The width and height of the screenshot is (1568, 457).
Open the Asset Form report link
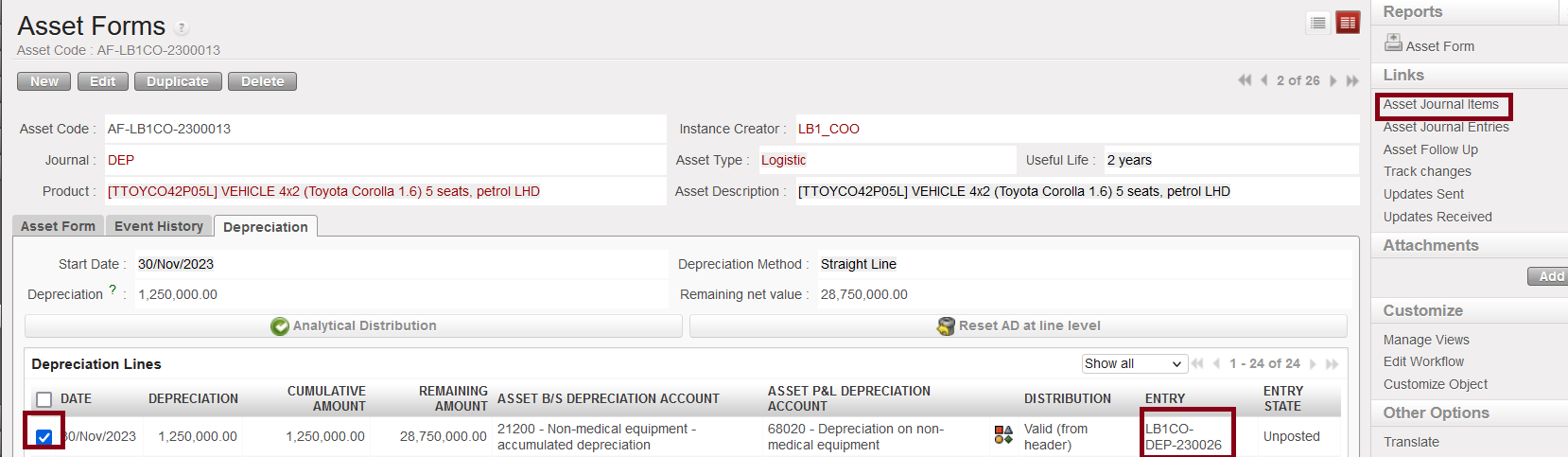coord(1439,46)
